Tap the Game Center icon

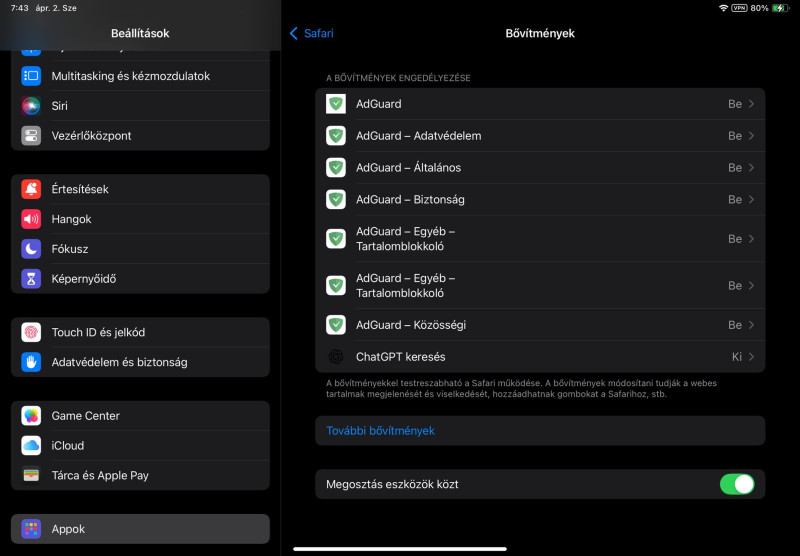31,416
